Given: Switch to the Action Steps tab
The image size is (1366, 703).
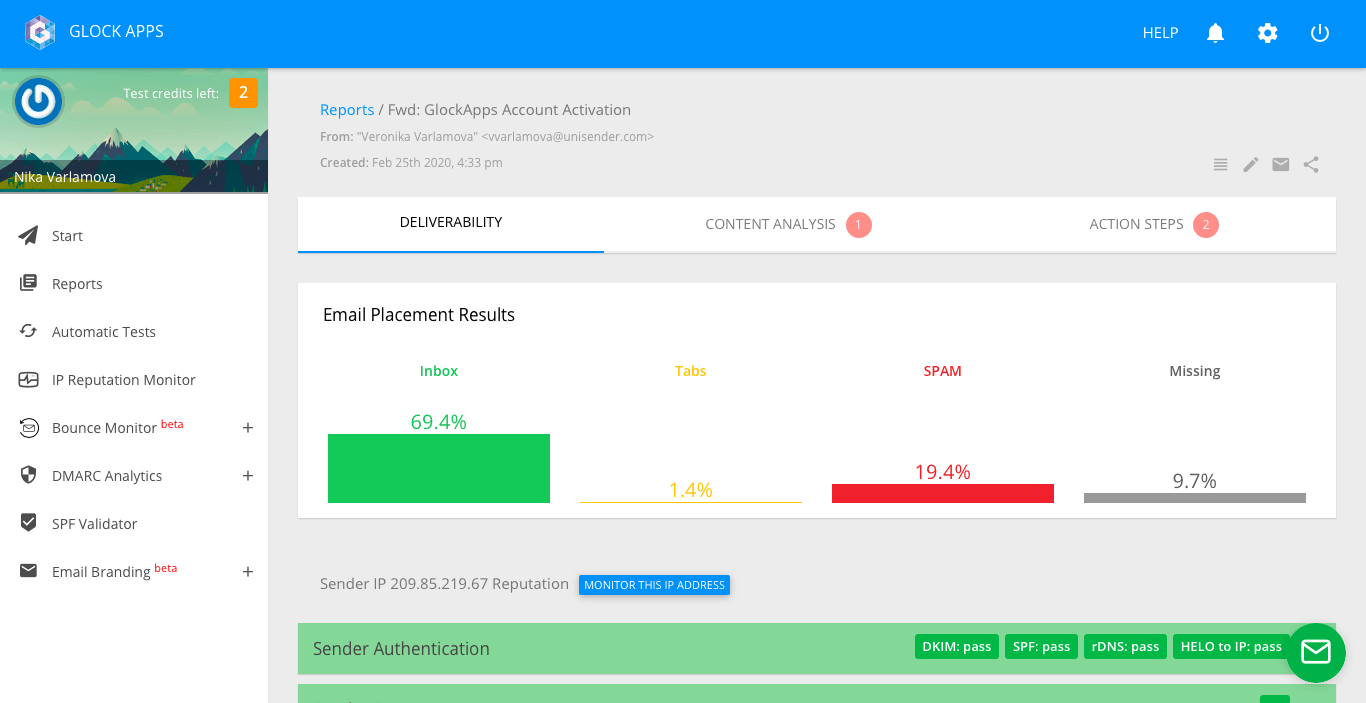Looking at the screenshot, I should (x=1153, y=224).
